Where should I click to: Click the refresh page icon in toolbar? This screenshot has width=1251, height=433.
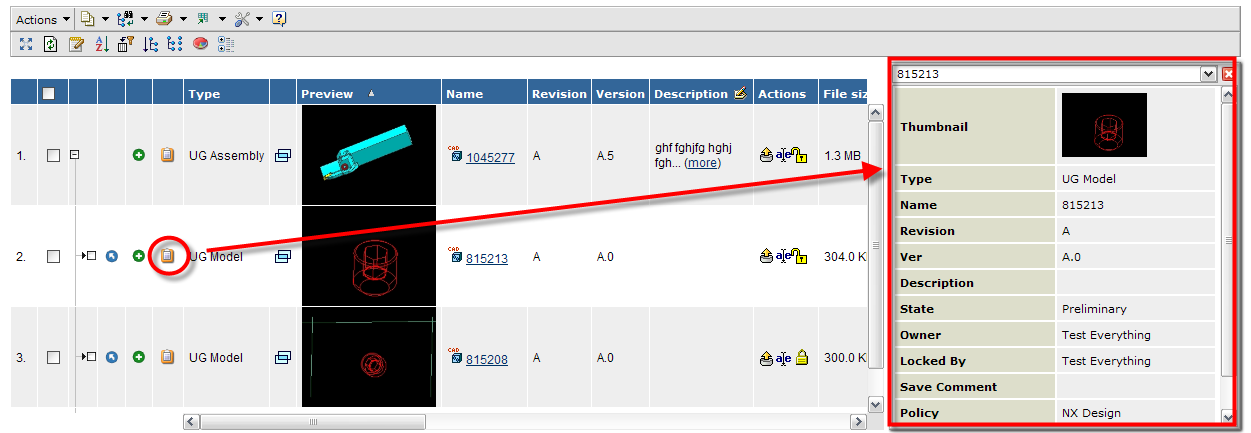50,44
